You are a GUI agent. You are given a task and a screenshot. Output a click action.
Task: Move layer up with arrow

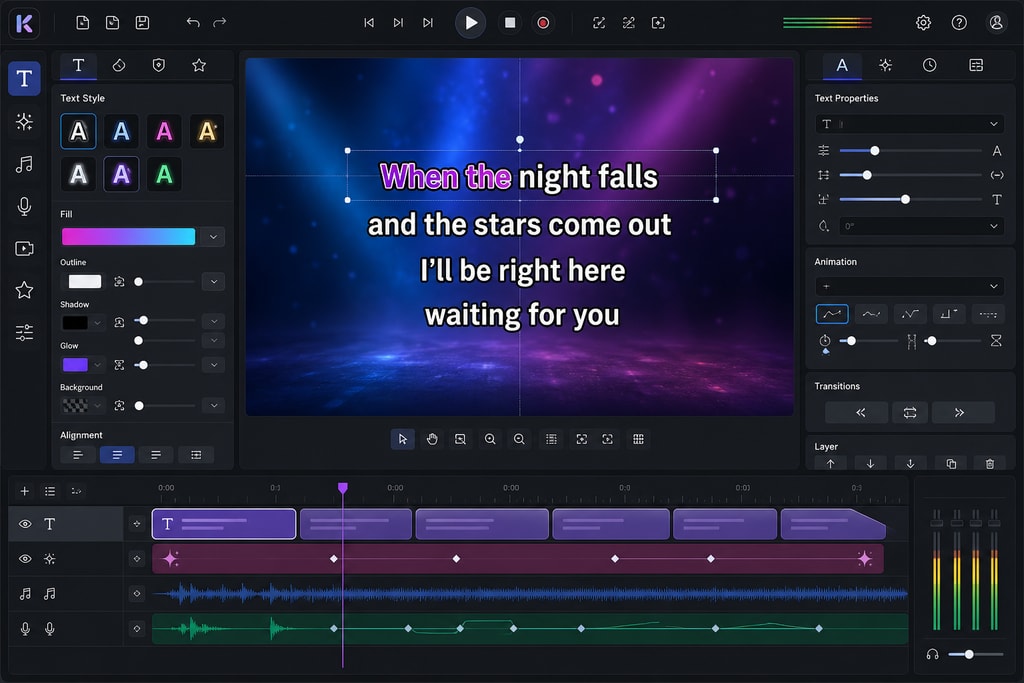point(830,464)
